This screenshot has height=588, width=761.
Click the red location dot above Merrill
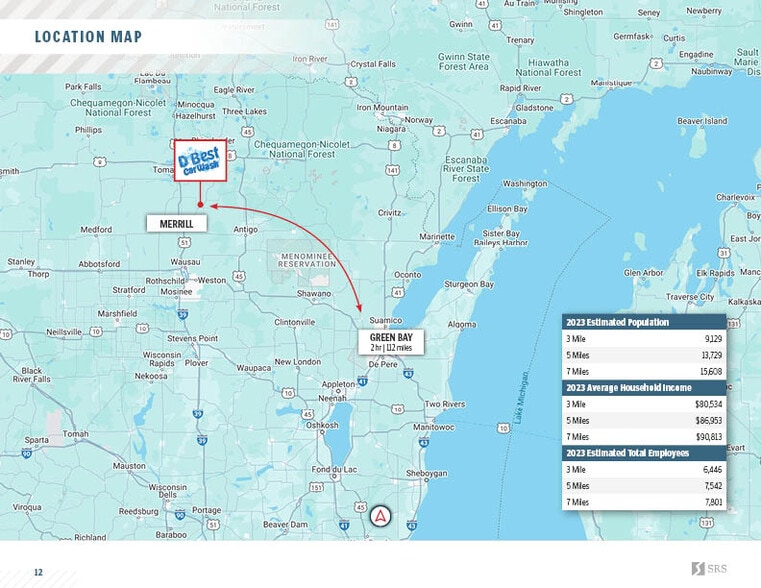[x=200, y=205]
